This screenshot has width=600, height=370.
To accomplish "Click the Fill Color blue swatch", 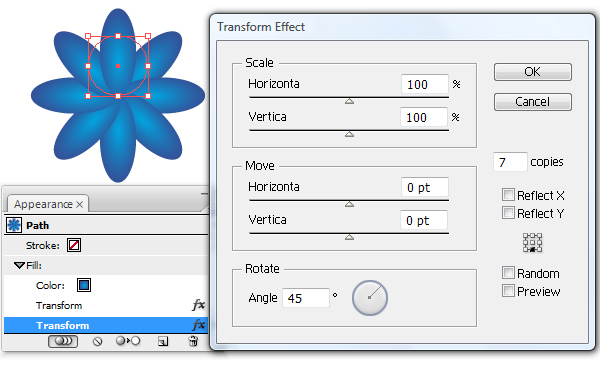I will point(84,285).
